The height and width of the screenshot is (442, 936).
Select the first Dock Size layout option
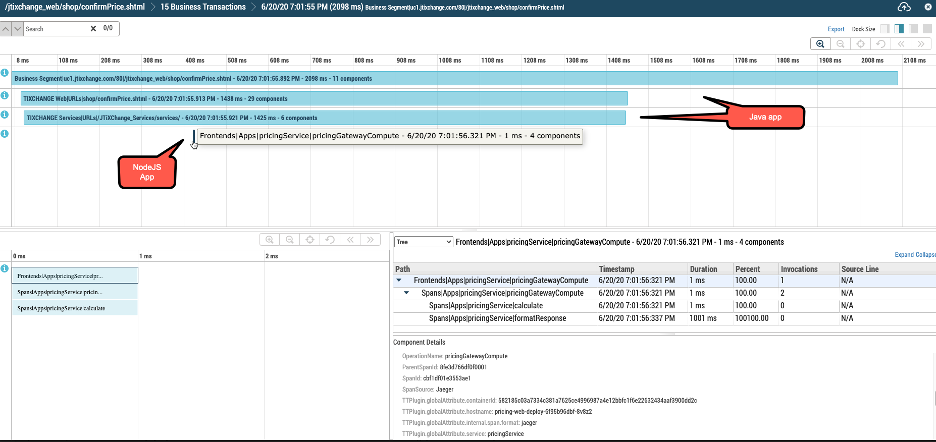click(886, 29)
